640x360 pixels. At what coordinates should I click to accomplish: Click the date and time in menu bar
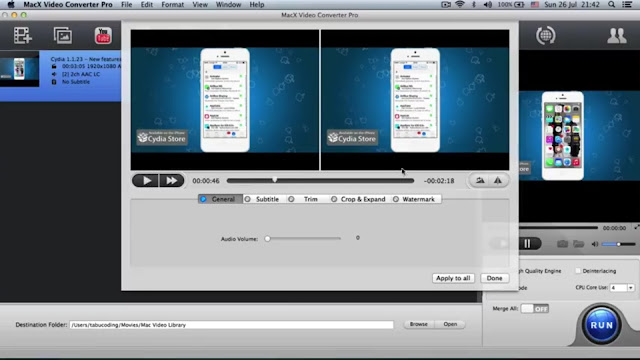[x=572, y=4]
